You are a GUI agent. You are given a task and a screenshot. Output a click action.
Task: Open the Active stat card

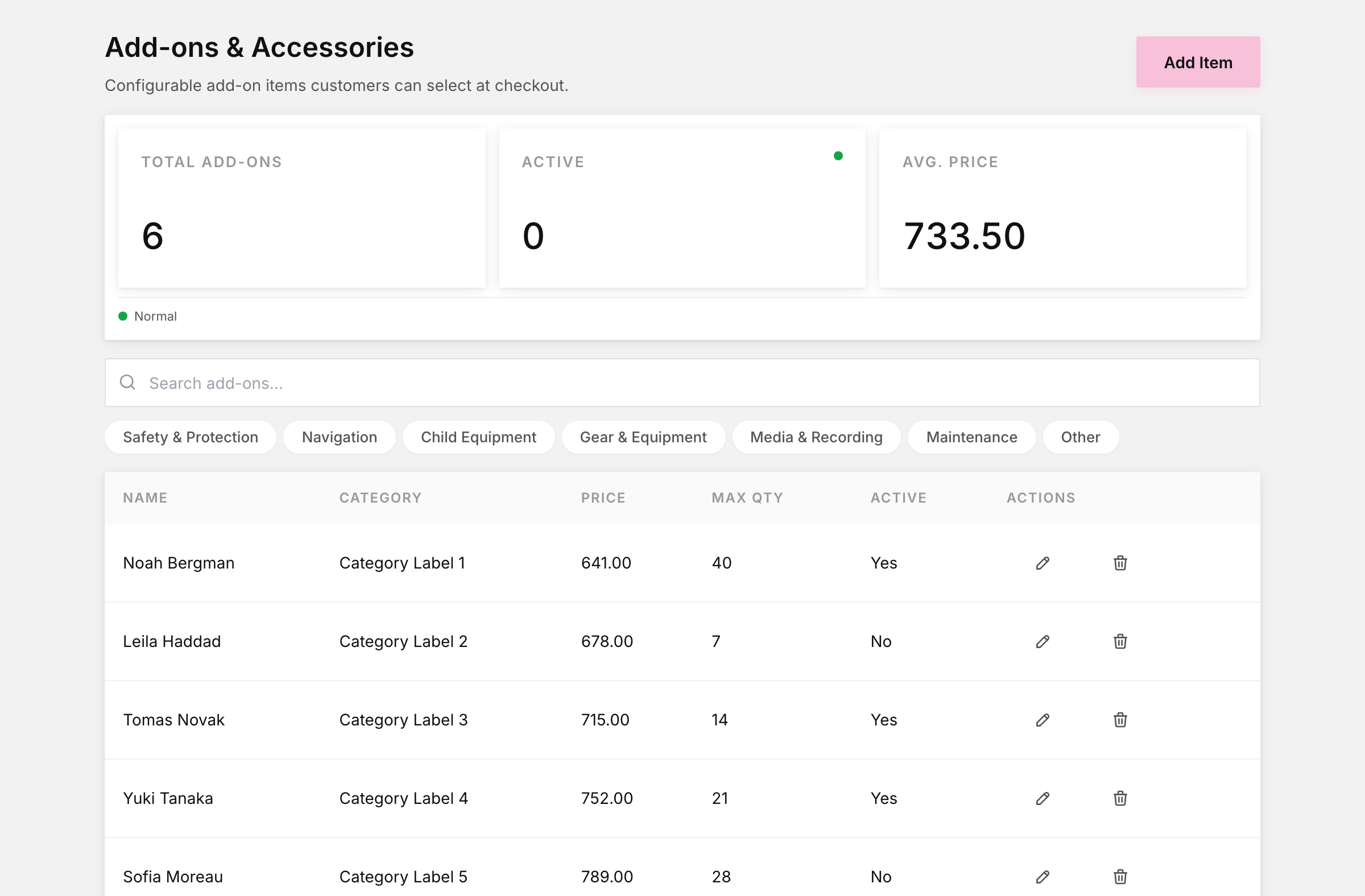pyautogui.click(x=682, y=208)
